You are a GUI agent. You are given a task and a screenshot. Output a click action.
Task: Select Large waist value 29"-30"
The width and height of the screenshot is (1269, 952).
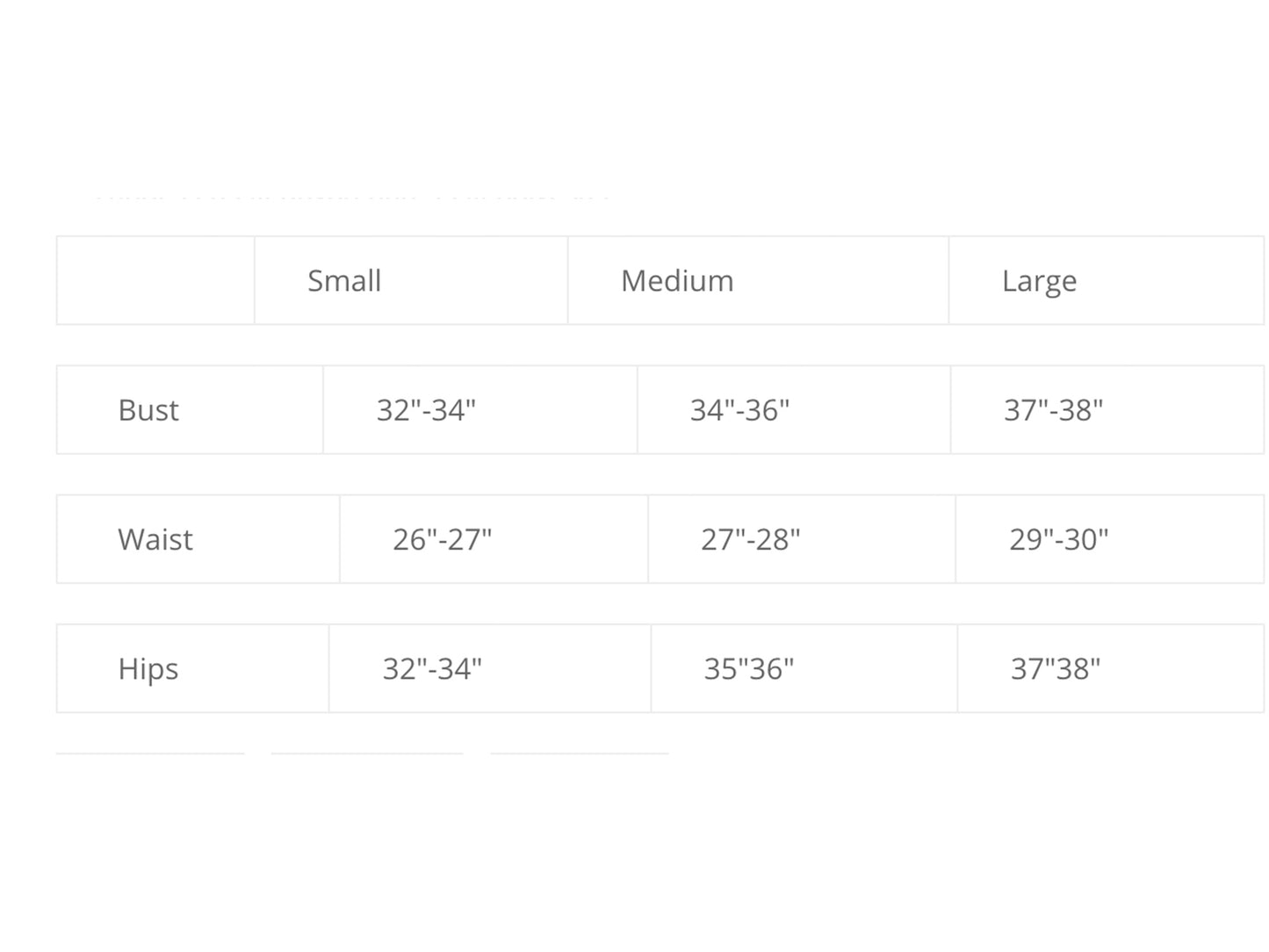pyautogui.click(x=1058, y=539)
